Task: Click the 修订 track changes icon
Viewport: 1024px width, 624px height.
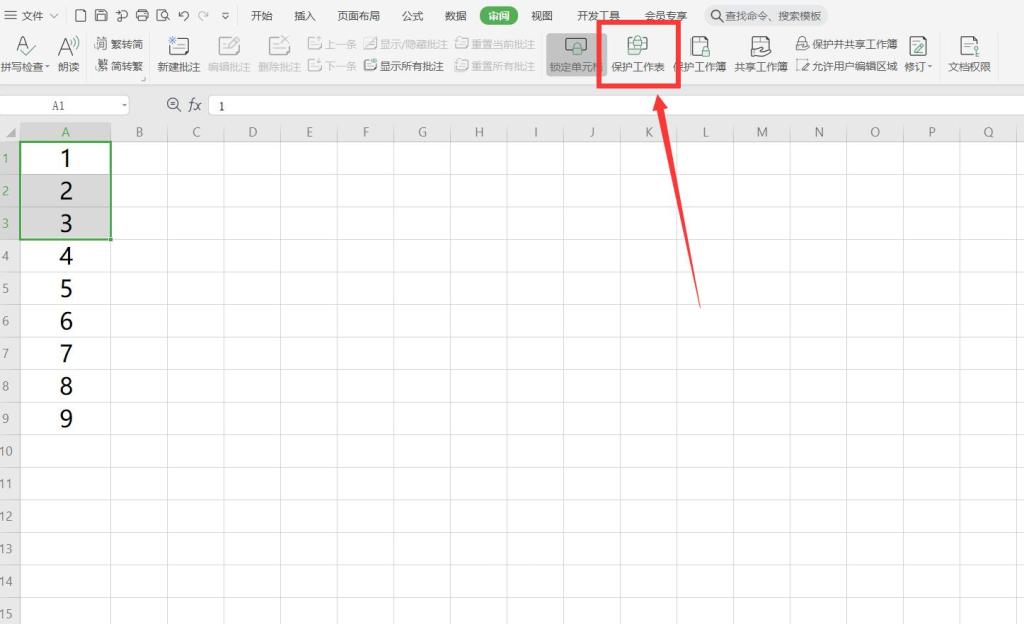Action: click(918, 48)
